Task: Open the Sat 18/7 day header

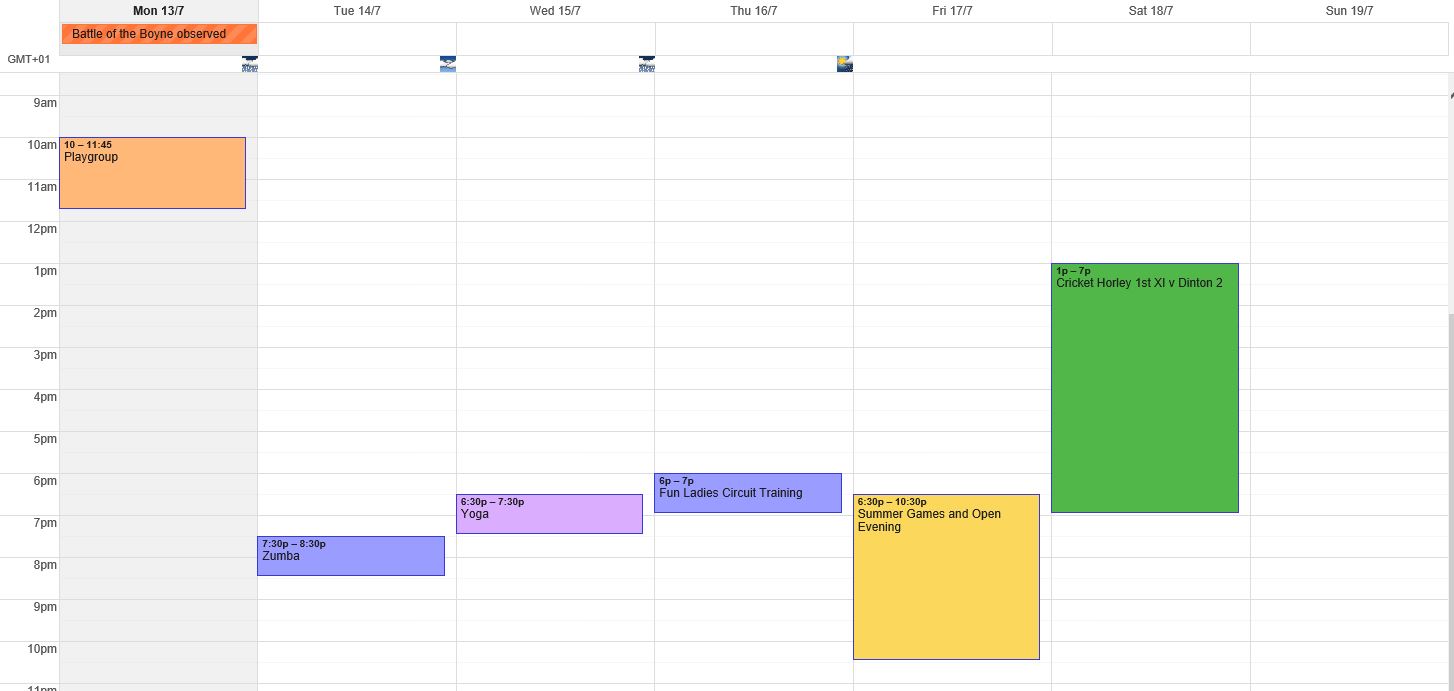Action: click(1151, 11)
